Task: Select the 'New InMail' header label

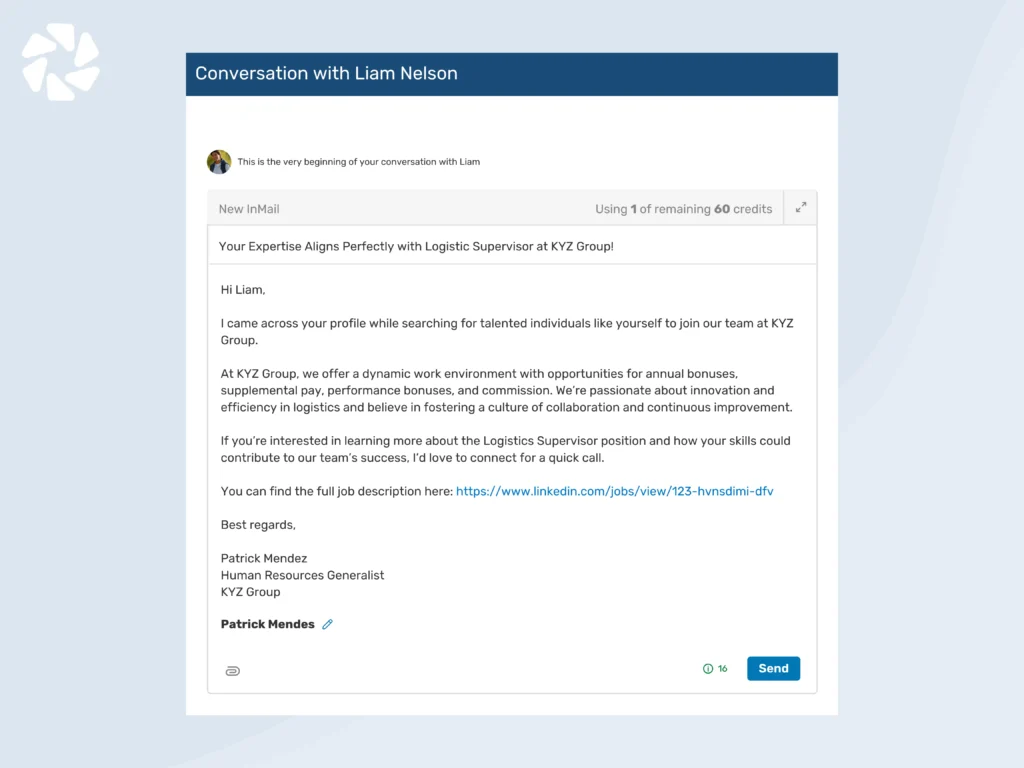Action: (248, 208)
